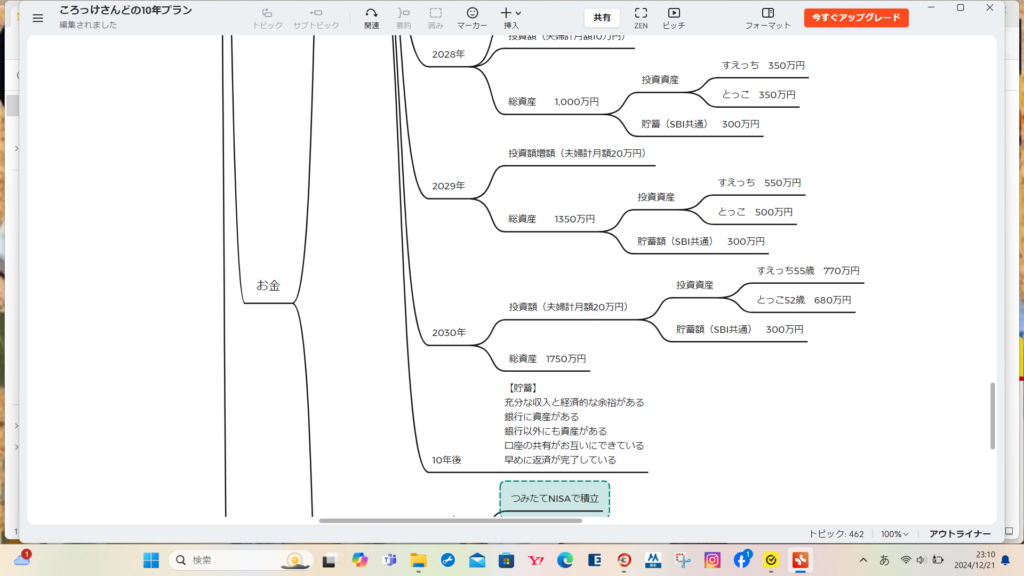Click the サブトピック (Subtopic) toolbar icon
This screenshot has width=1024, height=576.
[316, 18]
